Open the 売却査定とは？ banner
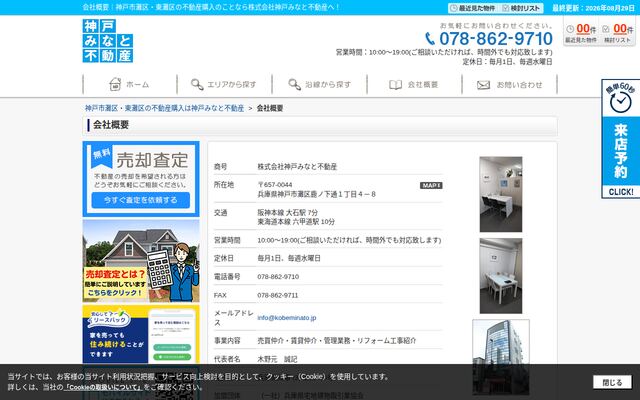This screenshot has height=400, width=640. pyautogui.click(x=141, y=261)
